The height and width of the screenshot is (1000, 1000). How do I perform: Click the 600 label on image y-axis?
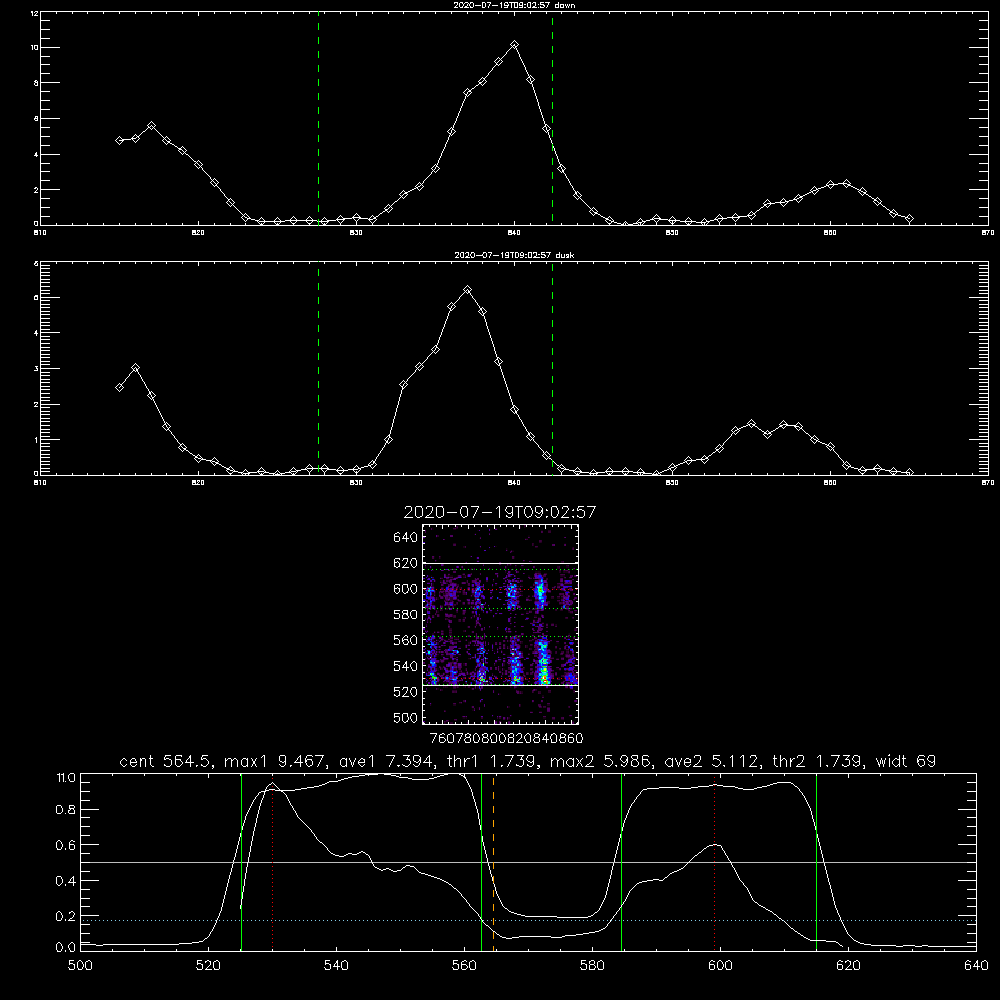406,589
